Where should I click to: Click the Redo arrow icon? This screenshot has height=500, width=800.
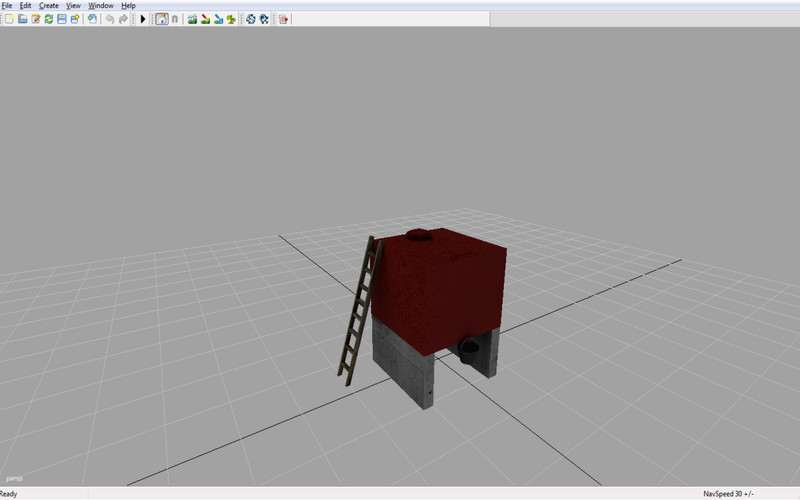click(123, 19)
